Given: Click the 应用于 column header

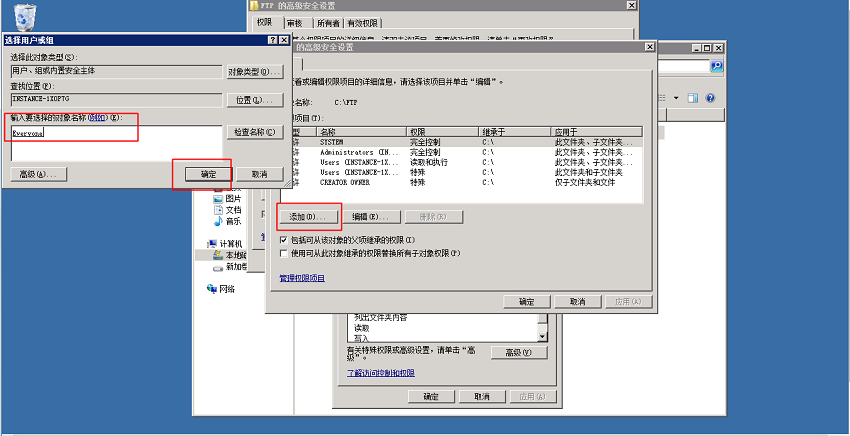Looking at the screenshot, I should click(x=596, y=132).
